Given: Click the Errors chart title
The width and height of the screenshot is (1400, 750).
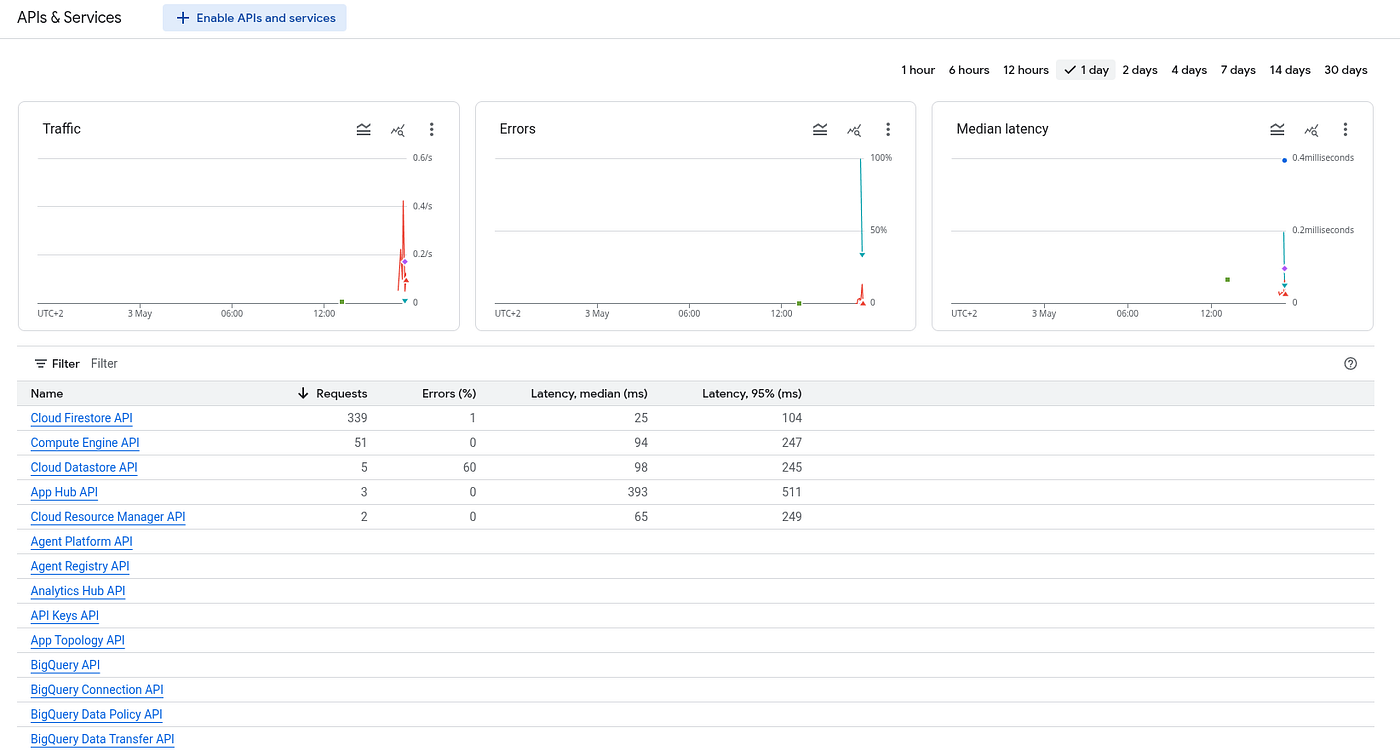Looking at the screenshot, I should [518, 129].
